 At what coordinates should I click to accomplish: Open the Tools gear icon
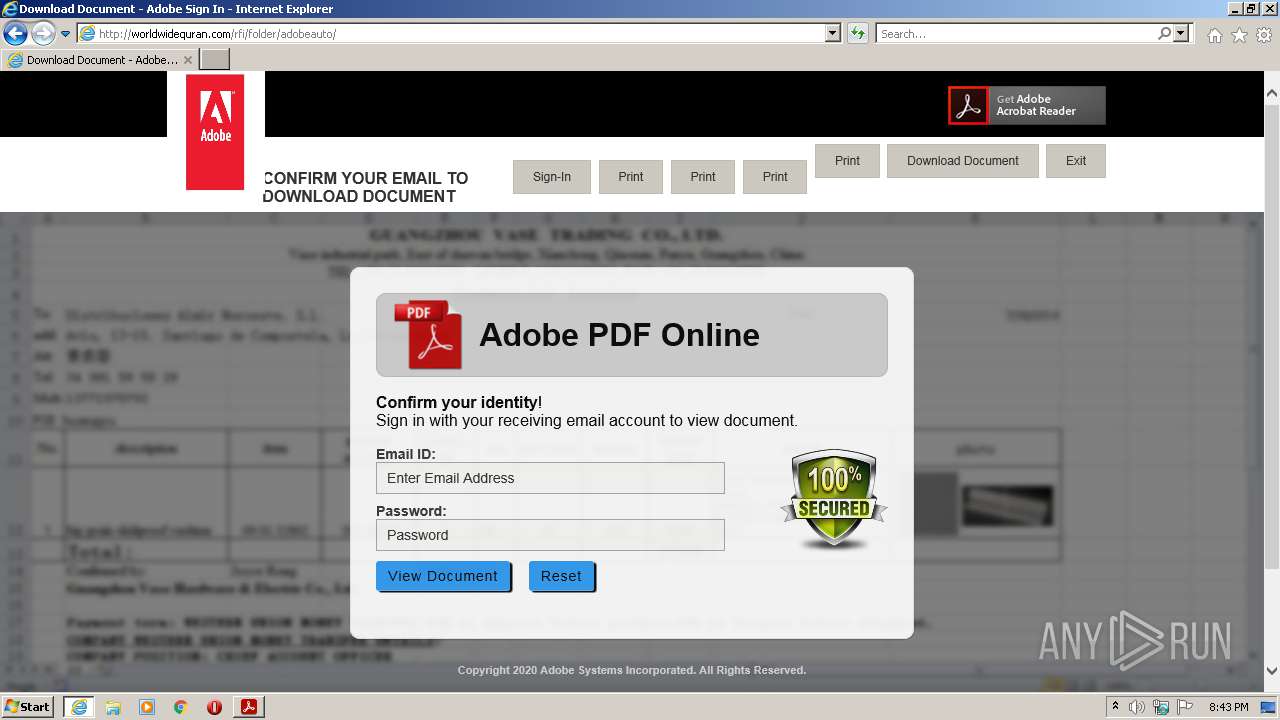1264,35
